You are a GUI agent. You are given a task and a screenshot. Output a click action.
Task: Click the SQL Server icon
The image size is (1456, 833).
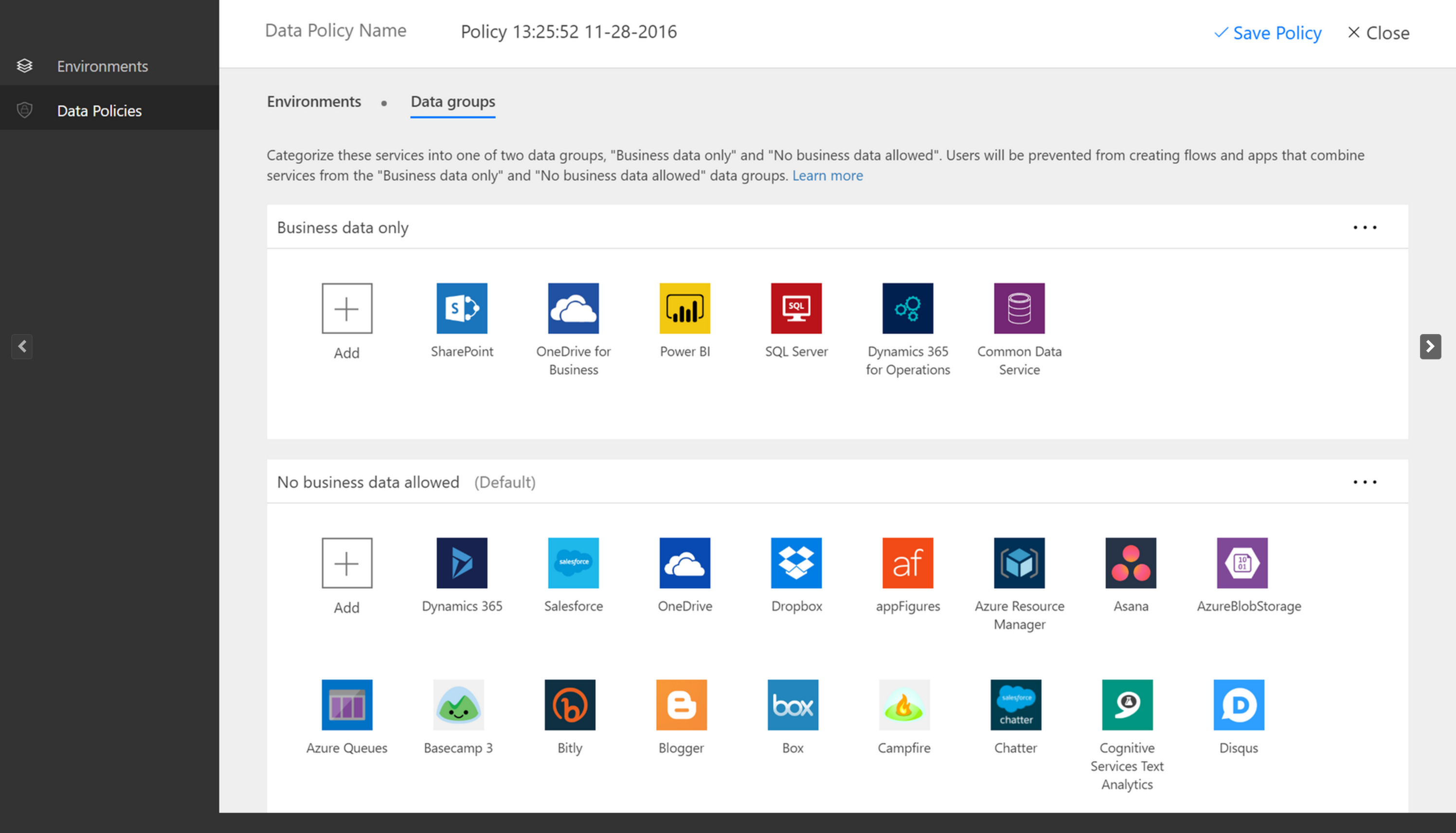pyautogui.click(x=796, y=308)
